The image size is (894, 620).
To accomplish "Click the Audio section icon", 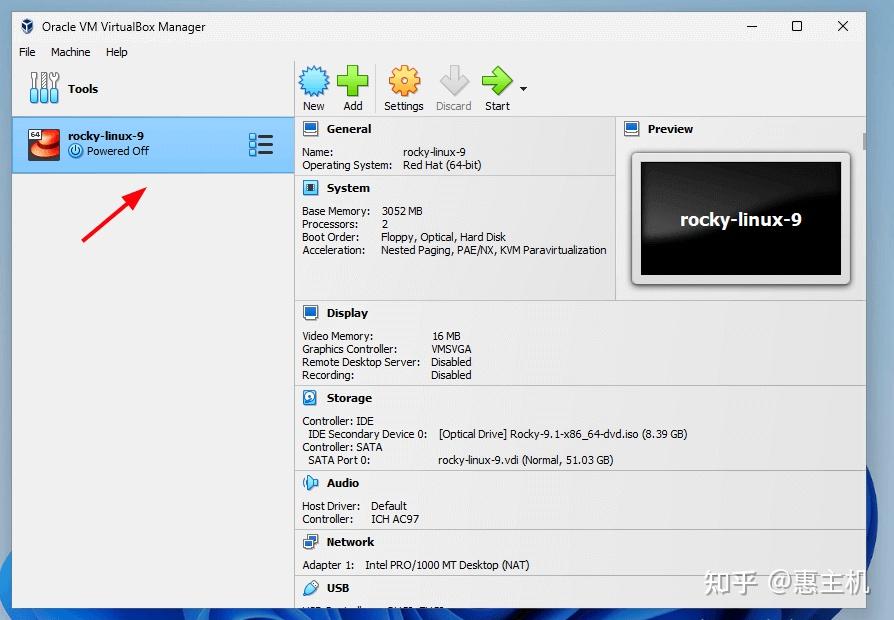I will click(x=310, y=482).
